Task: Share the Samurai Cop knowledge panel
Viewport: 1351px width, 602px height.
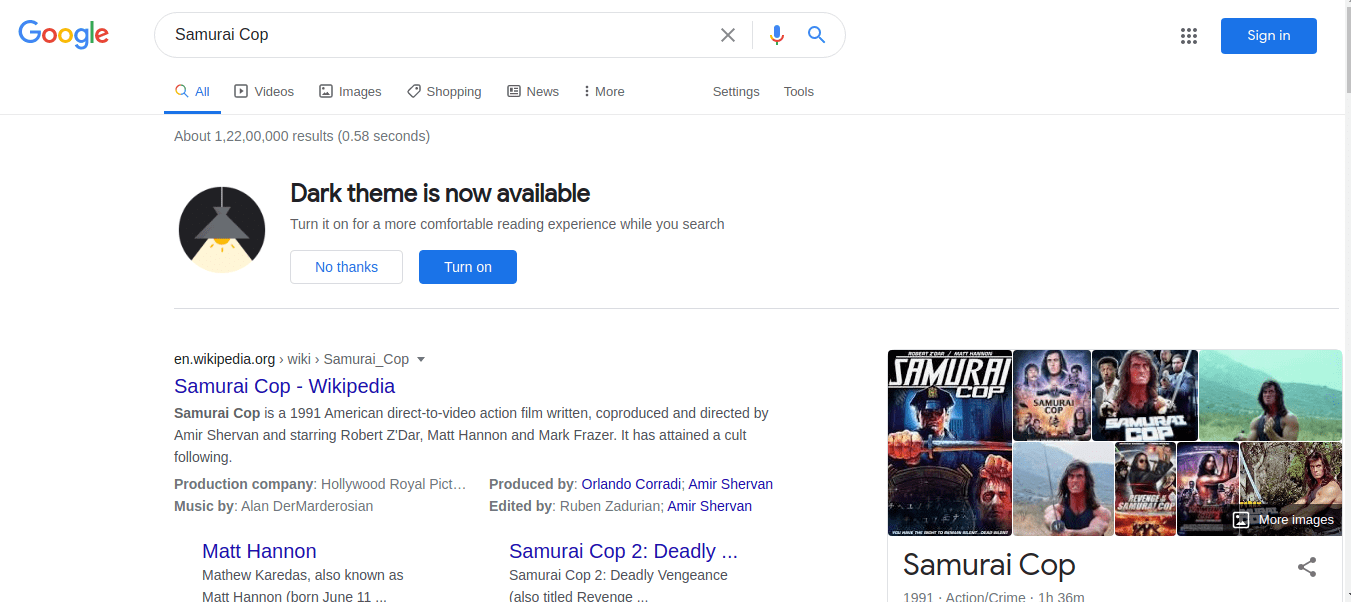Action: point(1306,567)
